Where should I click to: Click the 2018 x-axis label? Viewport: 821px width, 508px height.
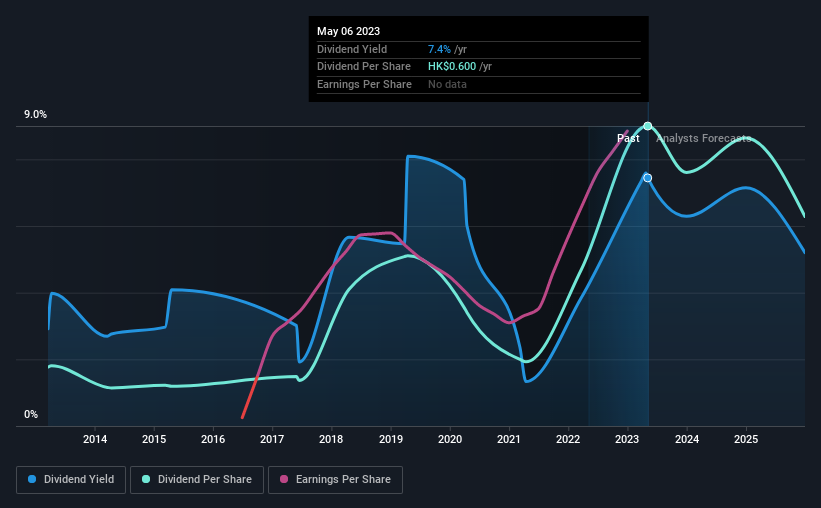click(x=331, y=439)
